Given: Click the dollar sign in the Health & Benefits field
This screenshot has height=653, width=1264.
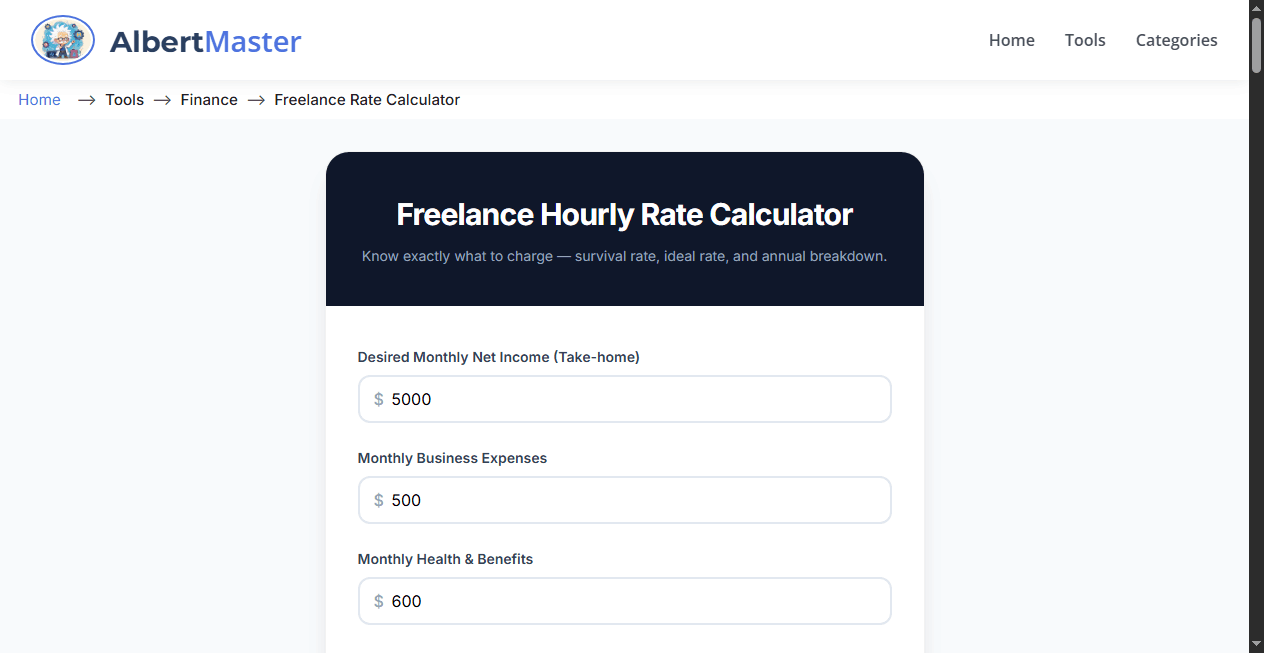Looking at the screenshot, I should point(379,601).
